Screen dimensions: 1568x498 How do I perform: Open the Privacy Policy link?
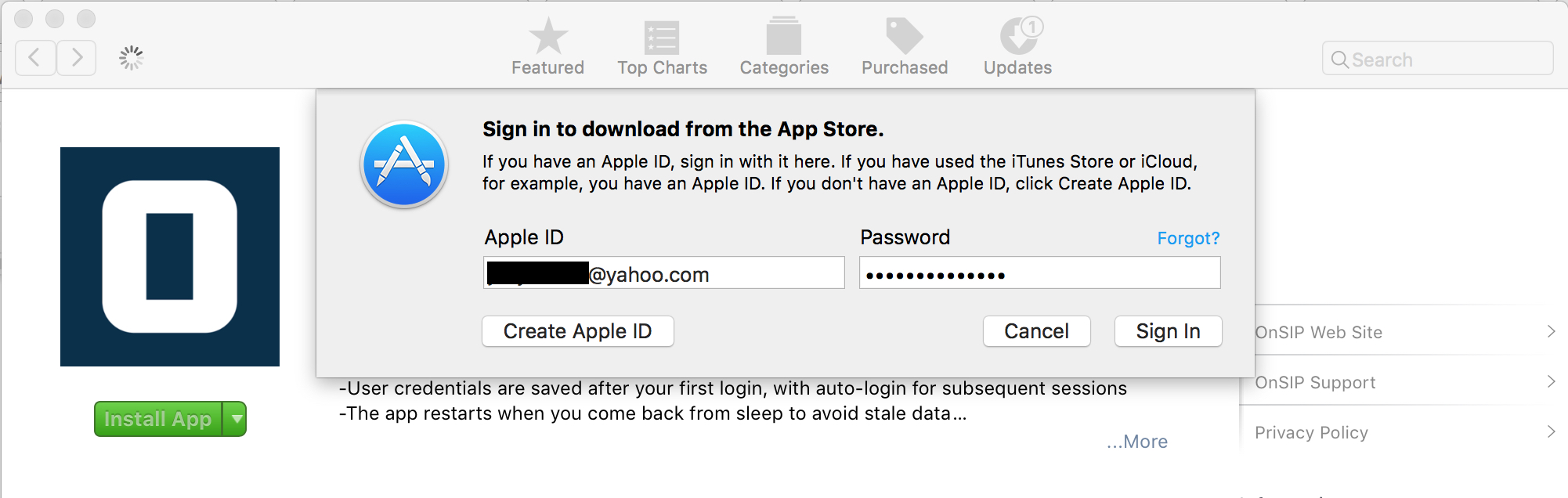click(1311, 432)
